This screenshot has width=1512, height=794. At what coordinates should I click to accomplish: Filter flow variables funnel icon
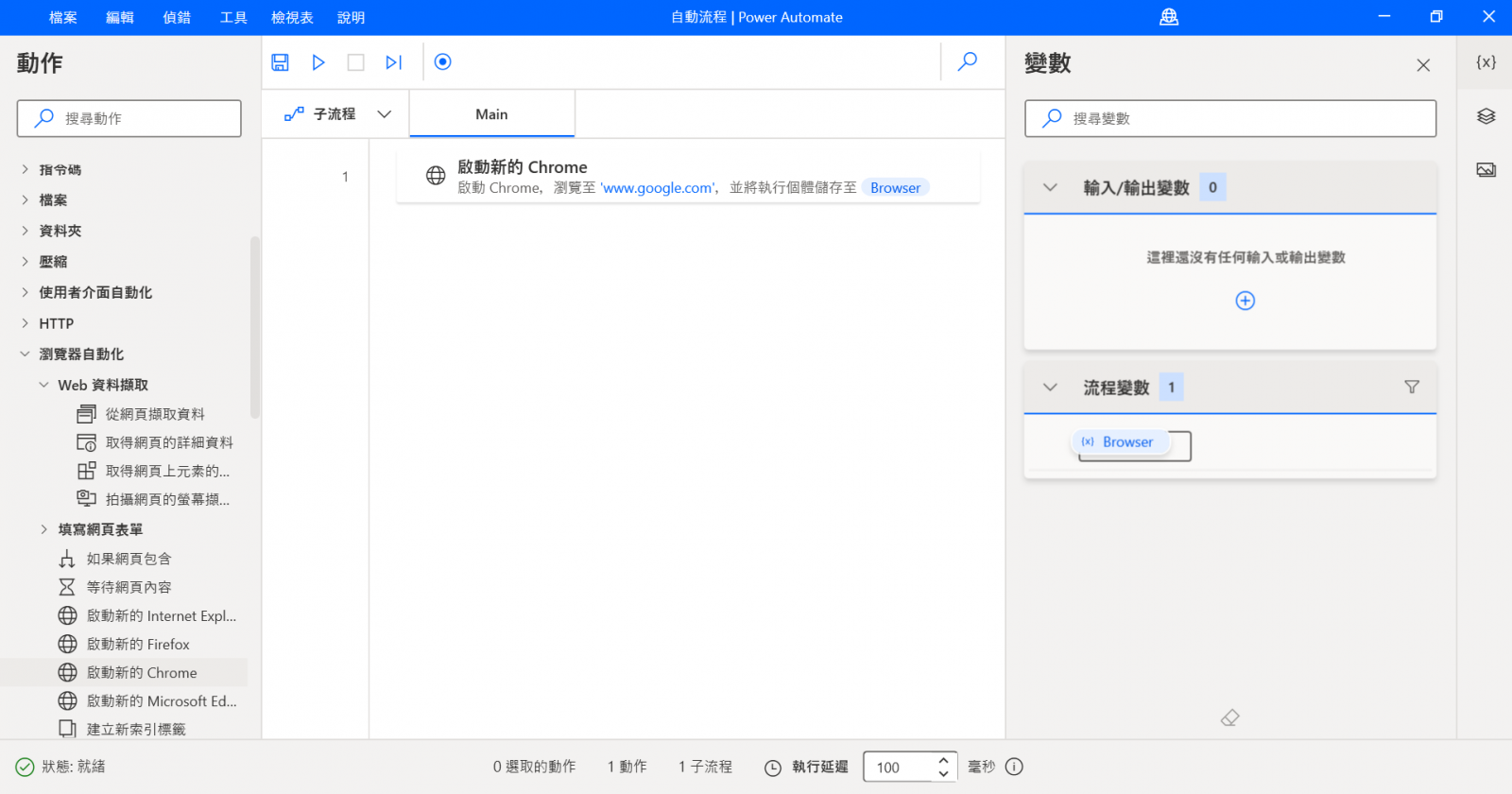tap(1412, 387)
